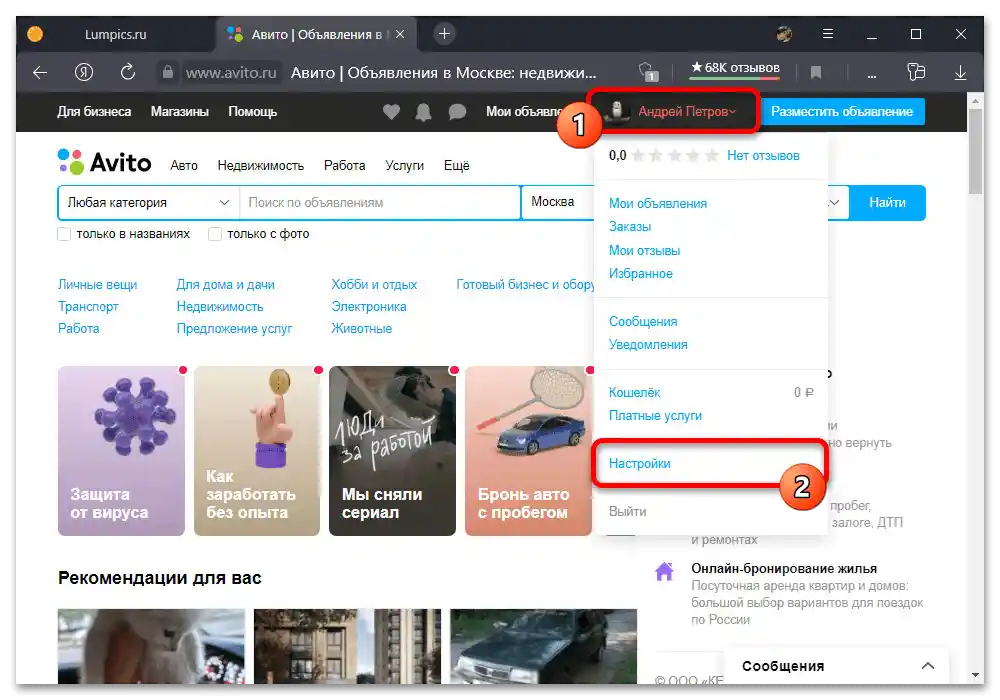1000x700 pixels.
Task: Open the Услуги top category
Action: tap(404, 166)
